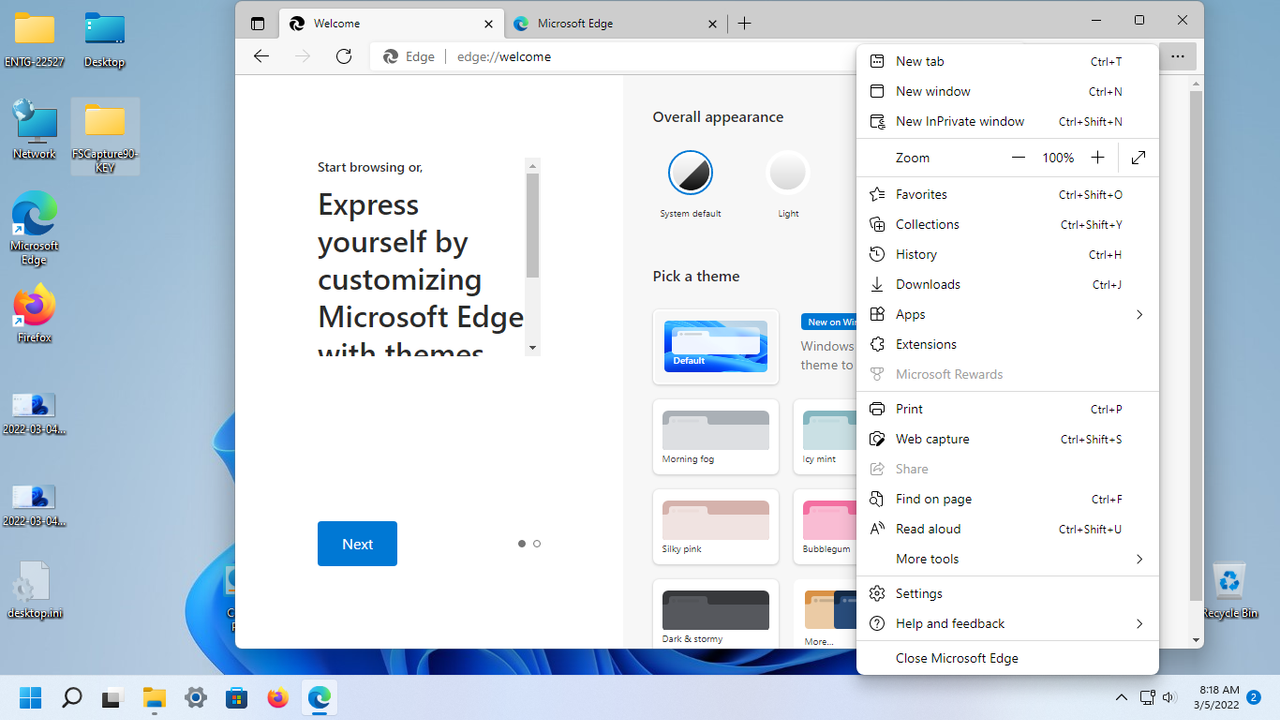
Task: Zoom out with the minus icon
Action: [1018, 157]
